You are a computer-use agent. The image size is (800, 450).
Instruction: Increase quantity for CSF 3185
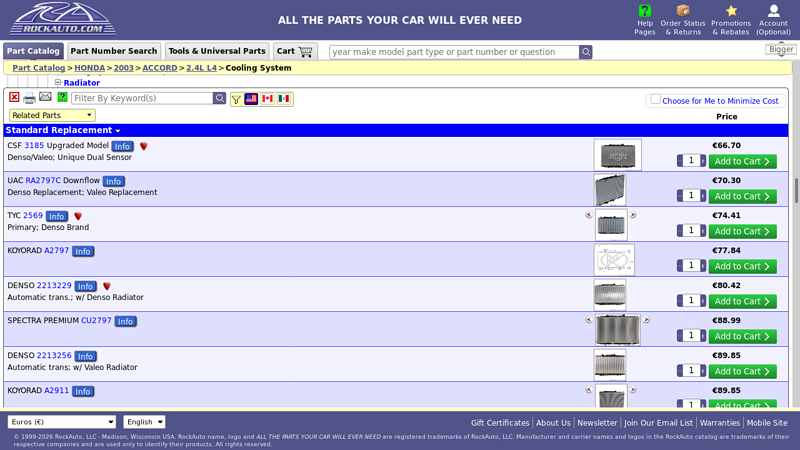[x=703, y=161]
